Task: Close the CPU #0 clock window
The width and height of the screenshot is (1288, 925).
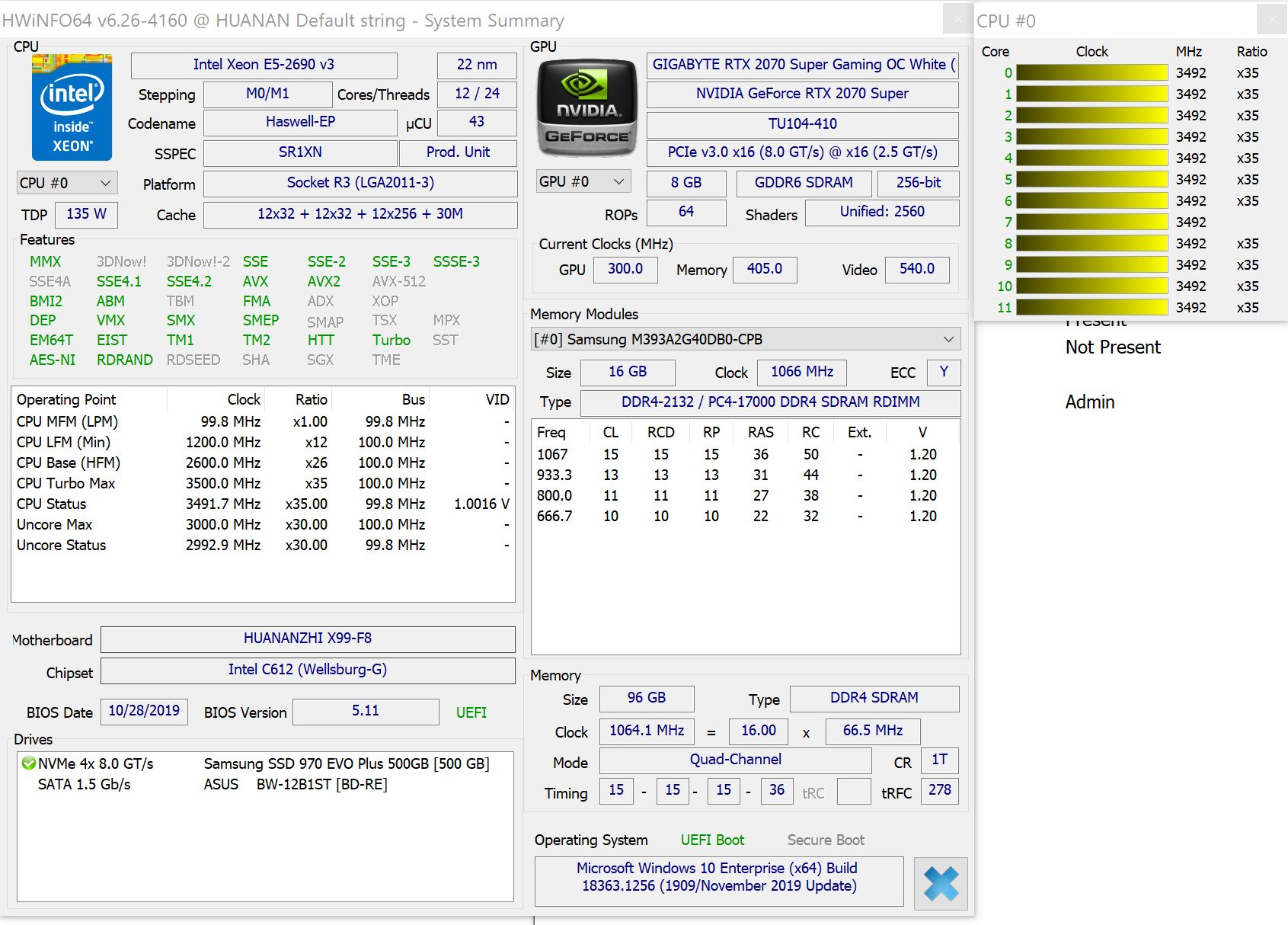Action: (1272, 18)
